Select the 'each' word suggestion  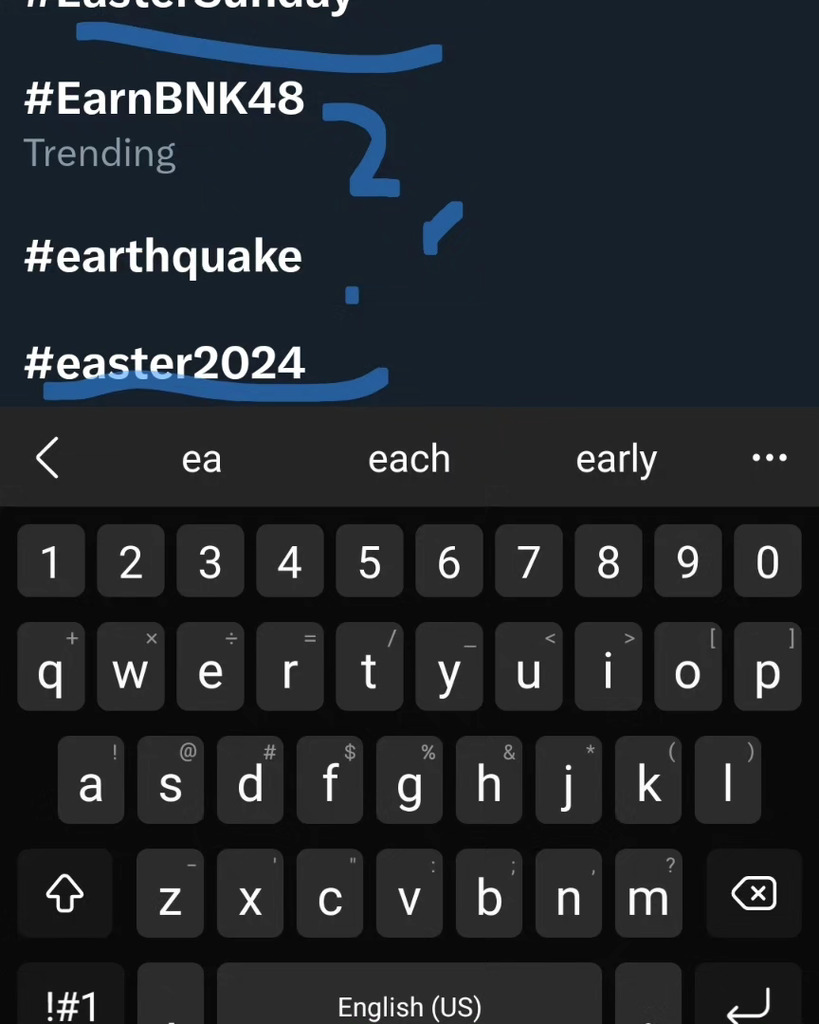pos(409,459)
